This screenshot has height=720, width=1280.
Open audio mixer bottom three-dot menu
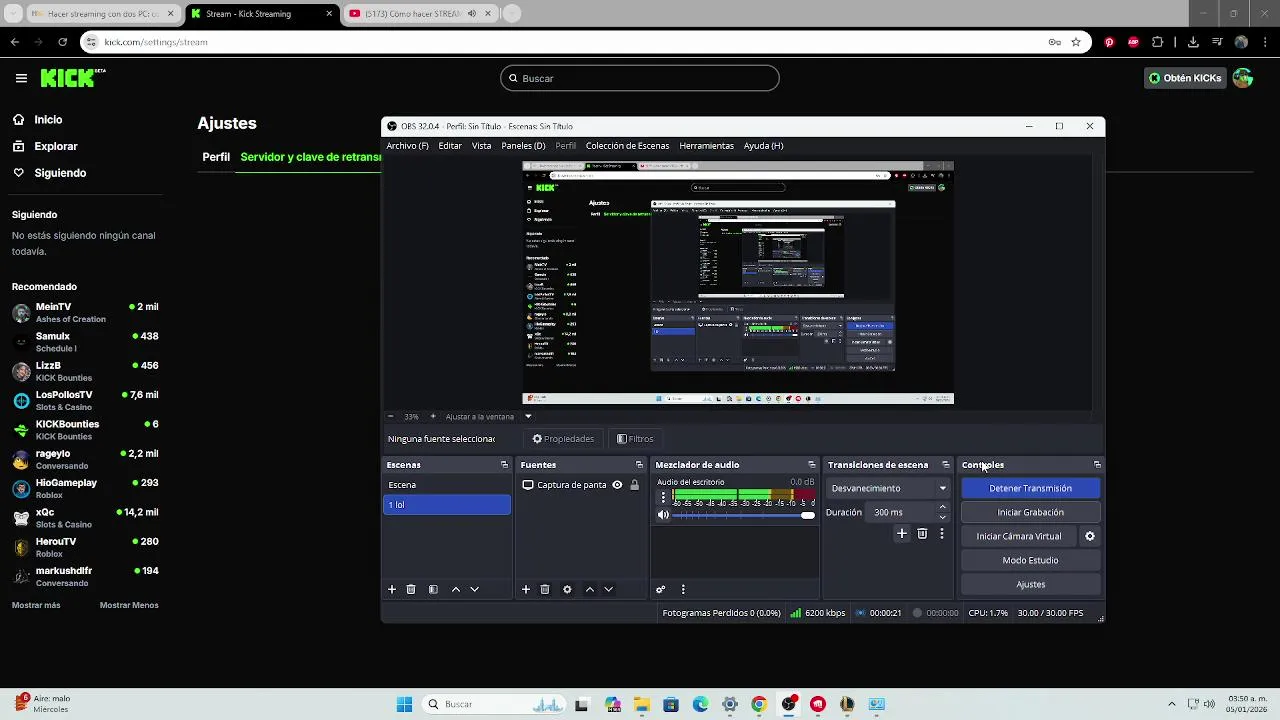(x=683, y=590)
